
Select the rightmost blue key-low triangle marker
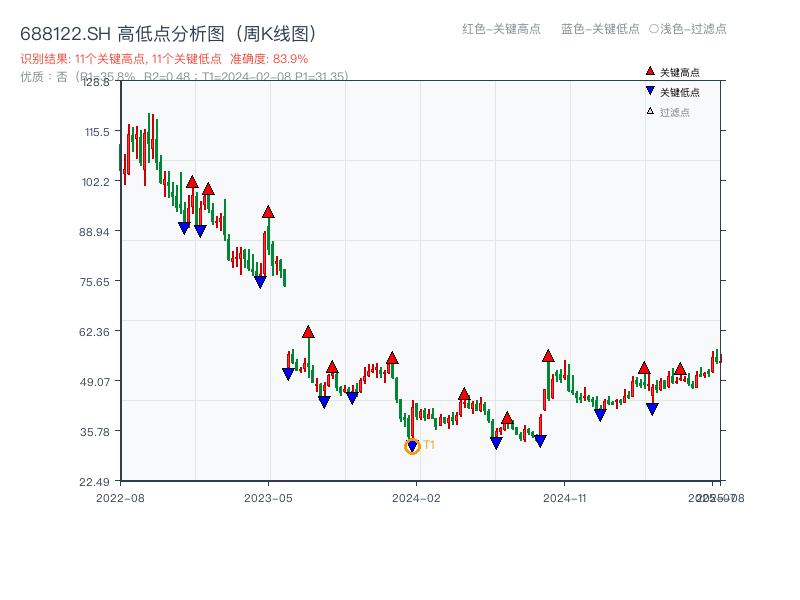[652, 408]
